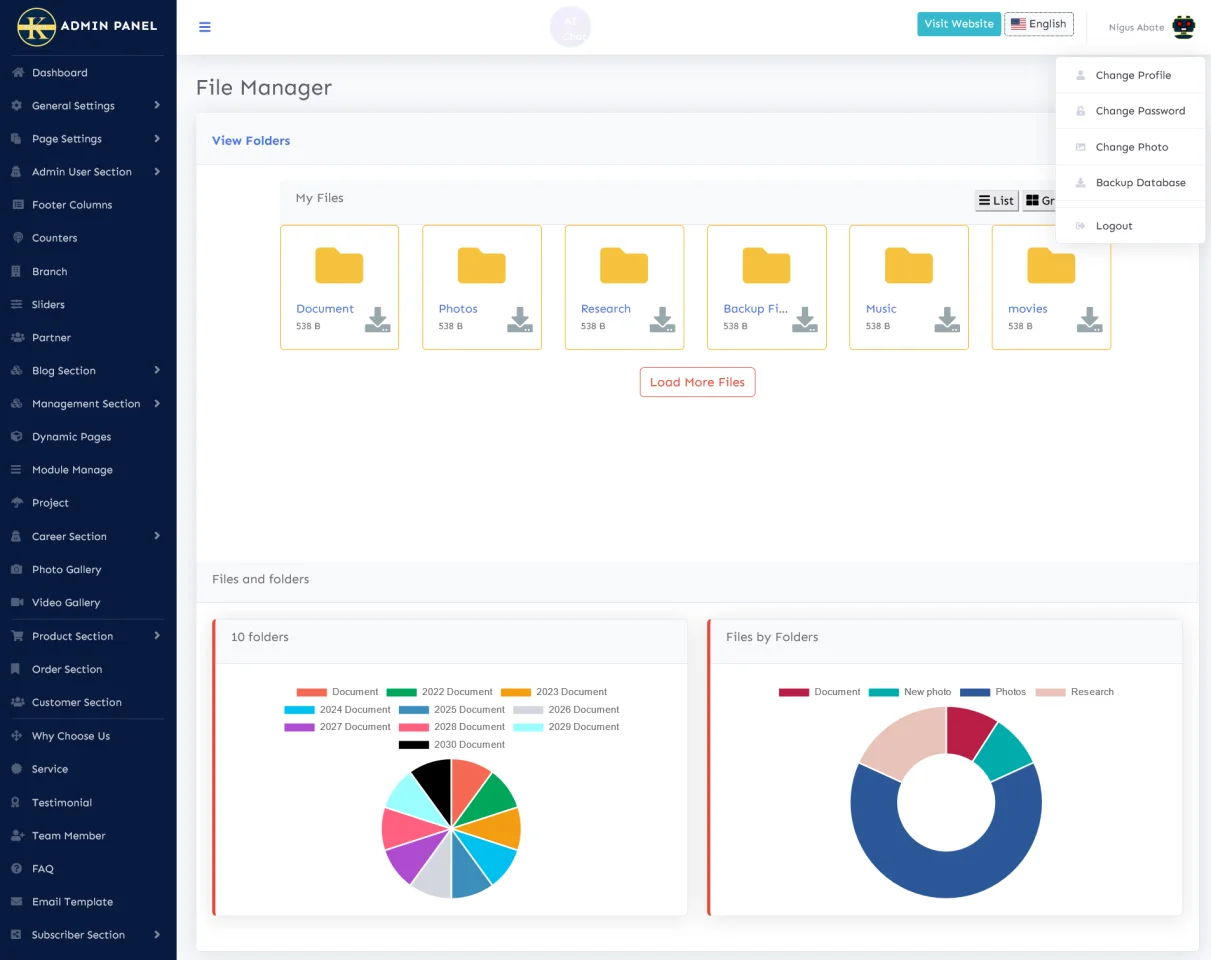Open Why Choose Us sidebar item

(x=88, y=736)
